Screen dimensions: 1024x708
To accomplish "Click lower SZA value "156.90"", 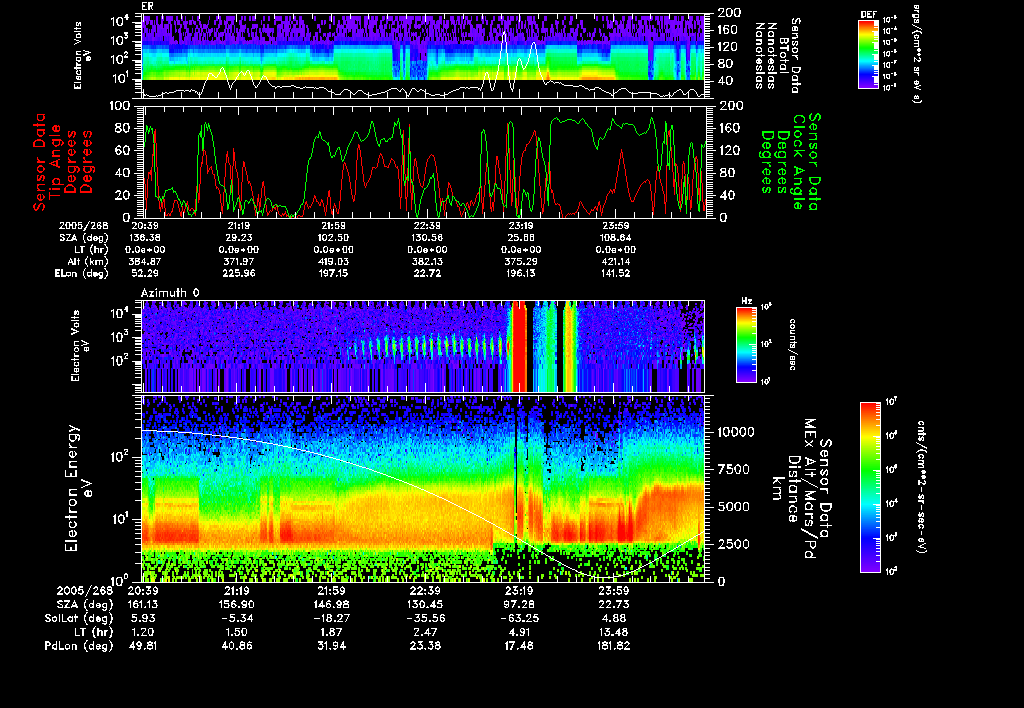I will click(x=237, y=605).
